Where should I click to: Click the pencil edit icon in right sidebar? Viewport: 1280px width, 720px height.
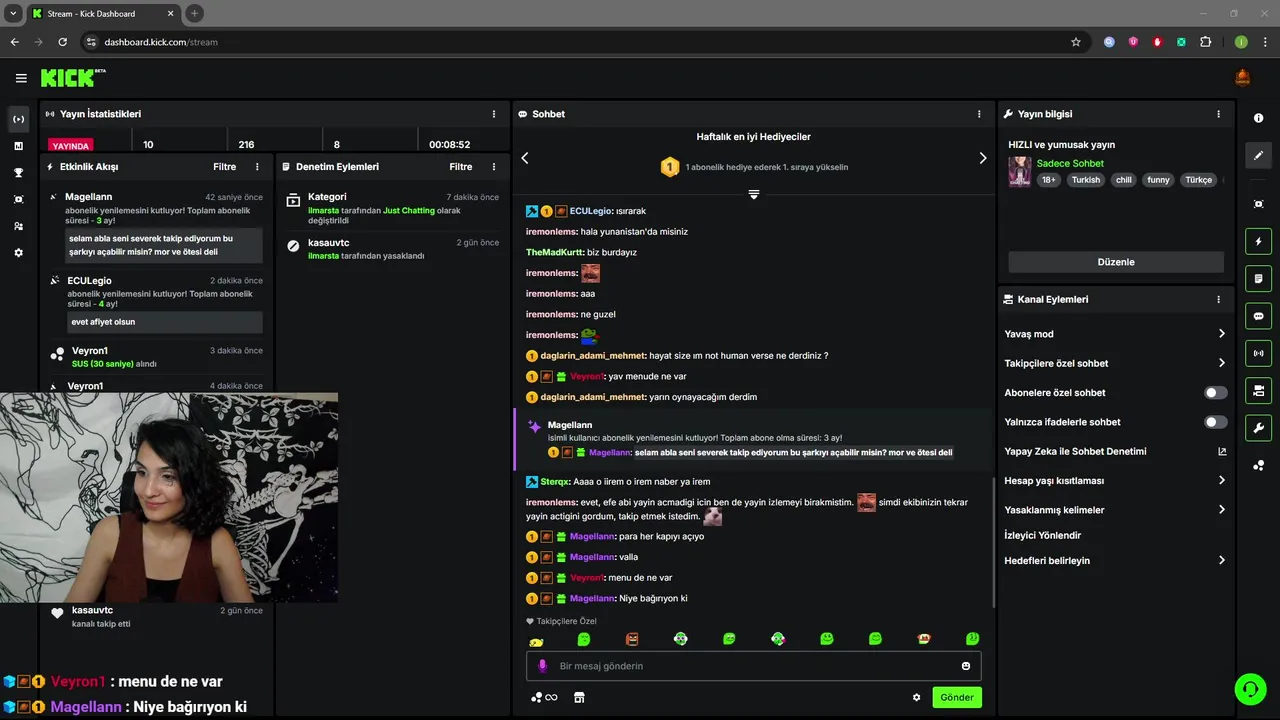click(1258, 155)
